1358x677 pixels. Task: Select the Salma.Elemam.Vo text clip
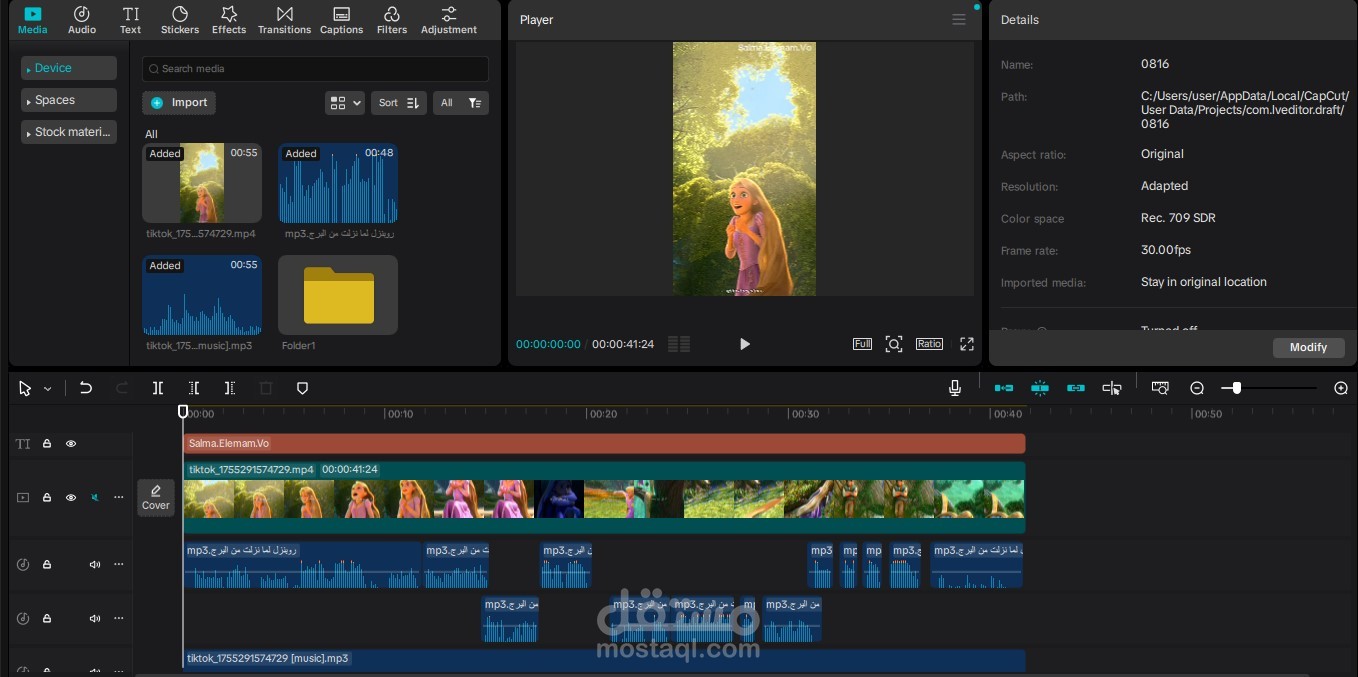pyautogui.click(x=604, y=443)
